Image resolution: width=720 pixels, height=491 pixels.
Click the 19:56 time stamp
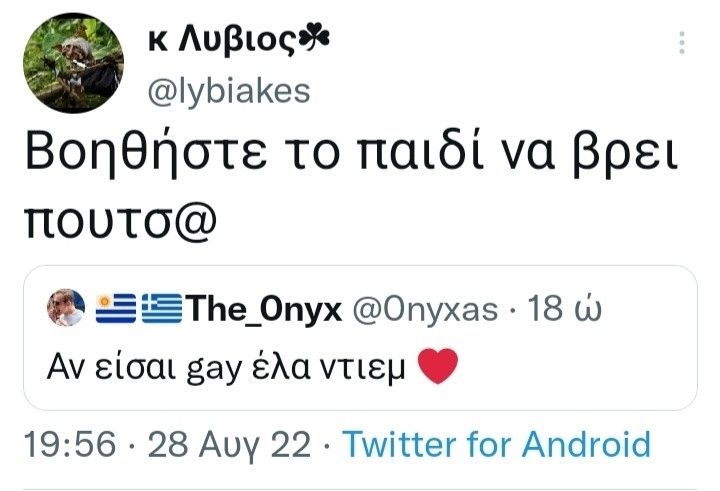70,444
